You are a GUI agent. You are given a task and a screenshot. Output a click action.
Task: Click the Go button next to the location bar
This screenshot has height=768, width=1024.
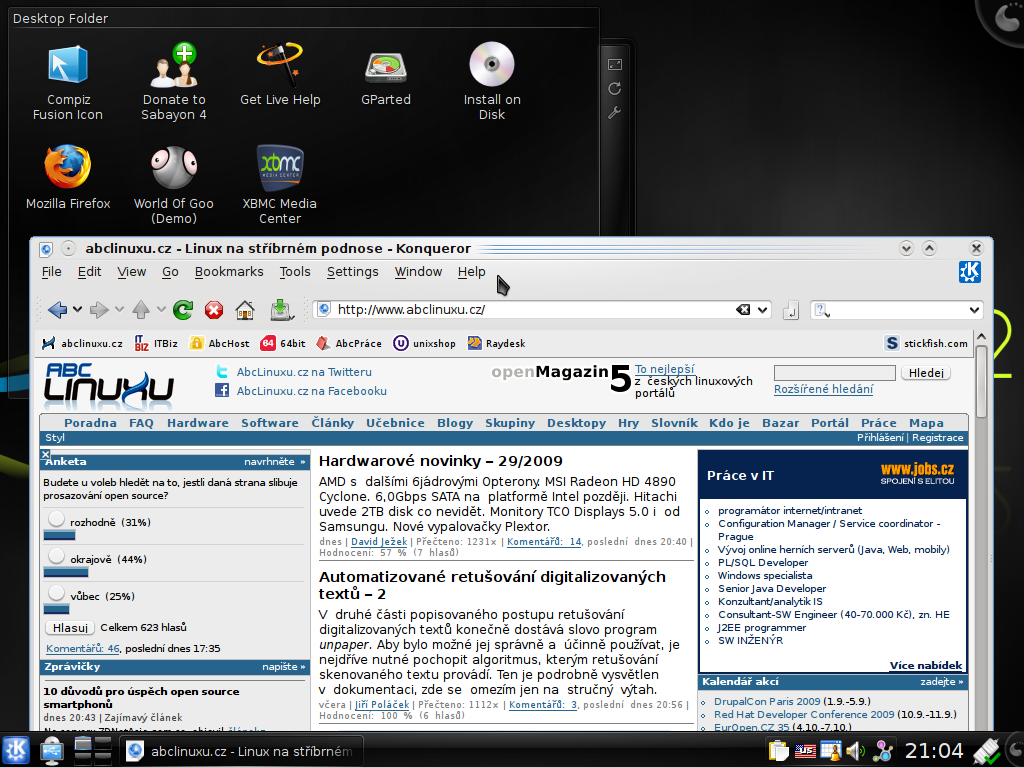(791, 310)
